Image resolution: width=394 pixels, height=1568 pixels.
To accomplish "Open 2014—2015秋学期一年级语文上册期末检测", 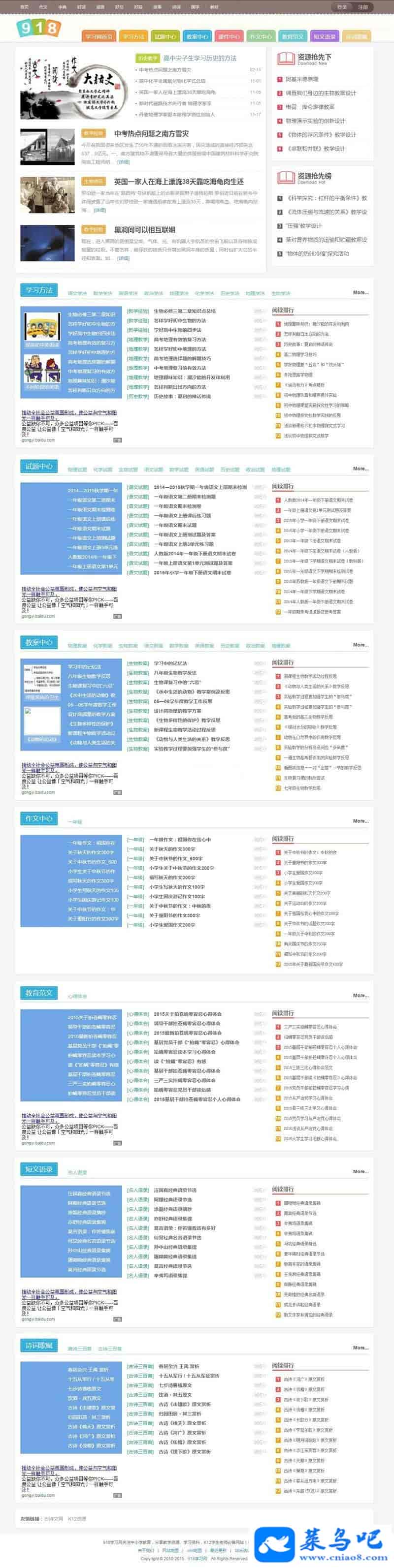I will click(x=200, y=488).
